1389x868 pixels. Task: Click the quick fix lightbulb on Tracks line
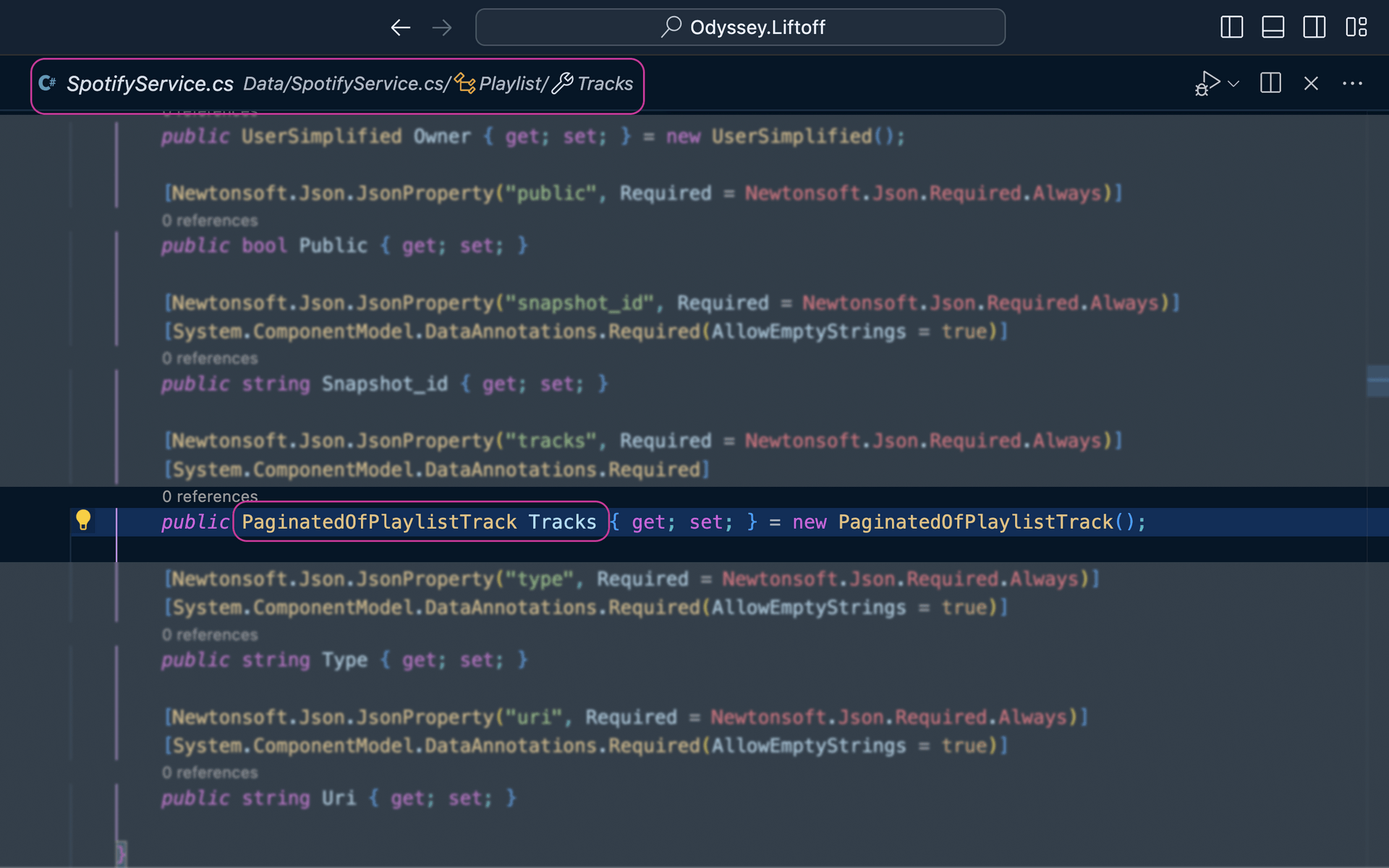(85, 520)
